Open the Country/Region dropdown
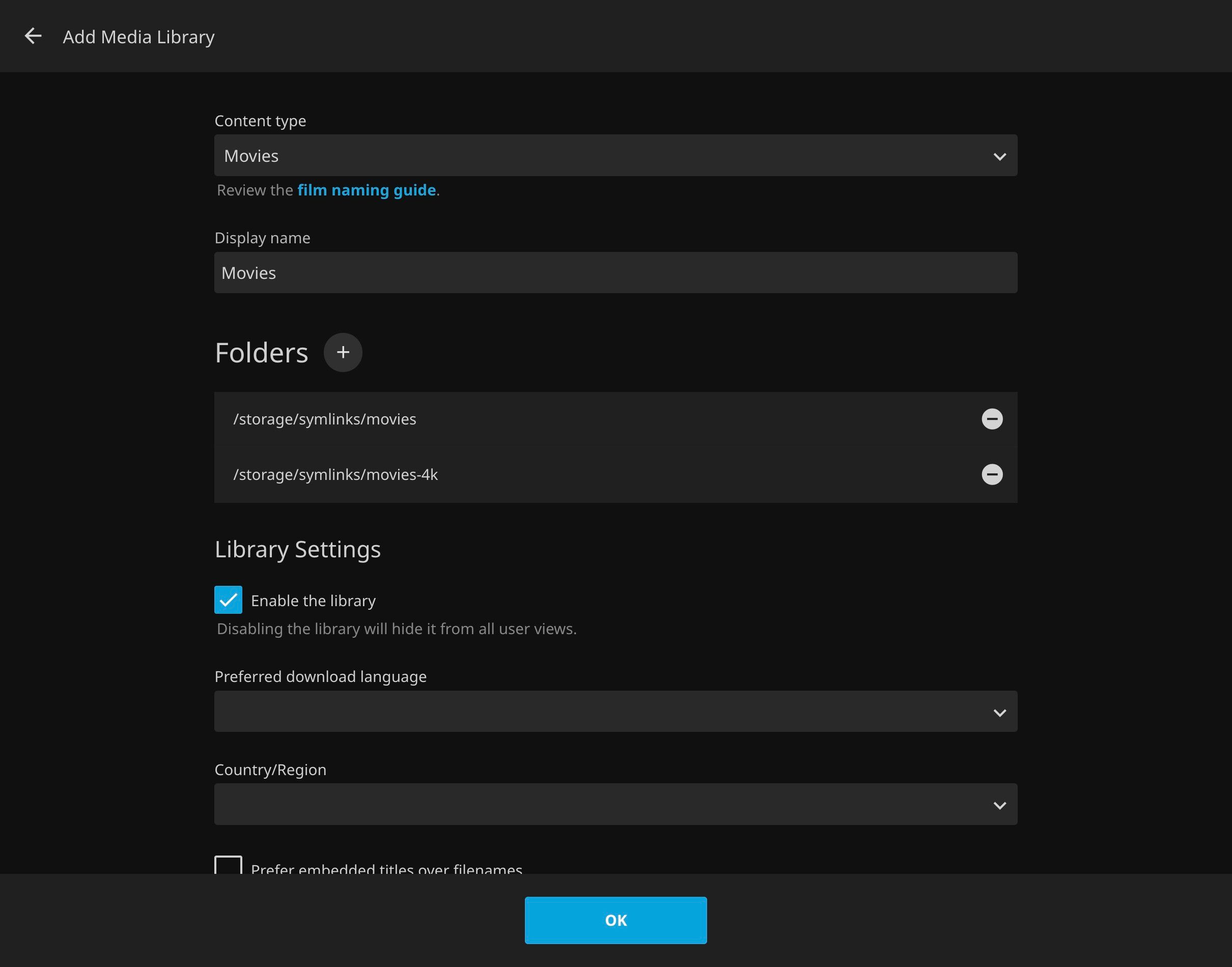This screenshot has height=967, width=1232. [x=615, y=805]
